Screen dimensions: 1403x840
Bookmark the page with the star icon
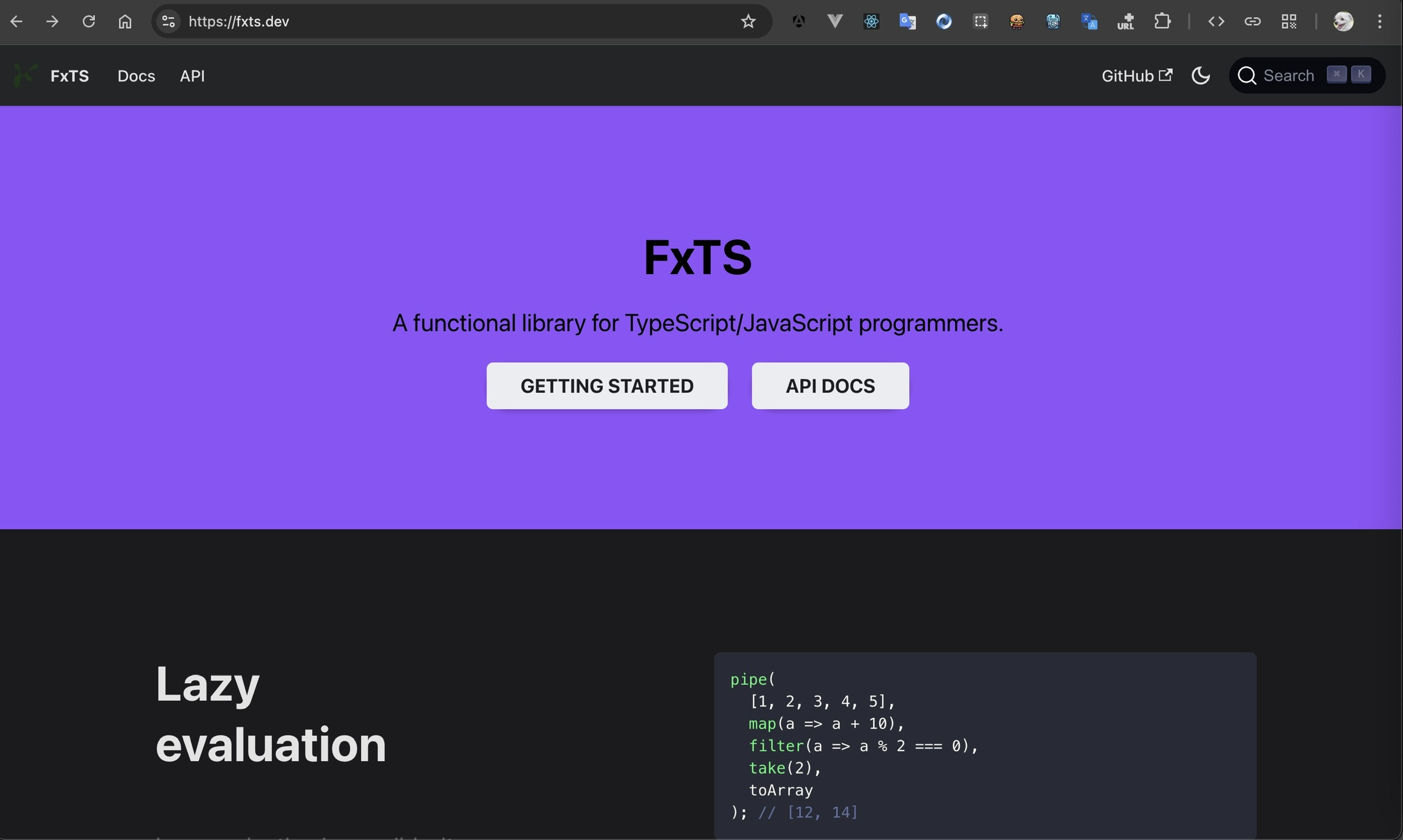pos(748,21)
